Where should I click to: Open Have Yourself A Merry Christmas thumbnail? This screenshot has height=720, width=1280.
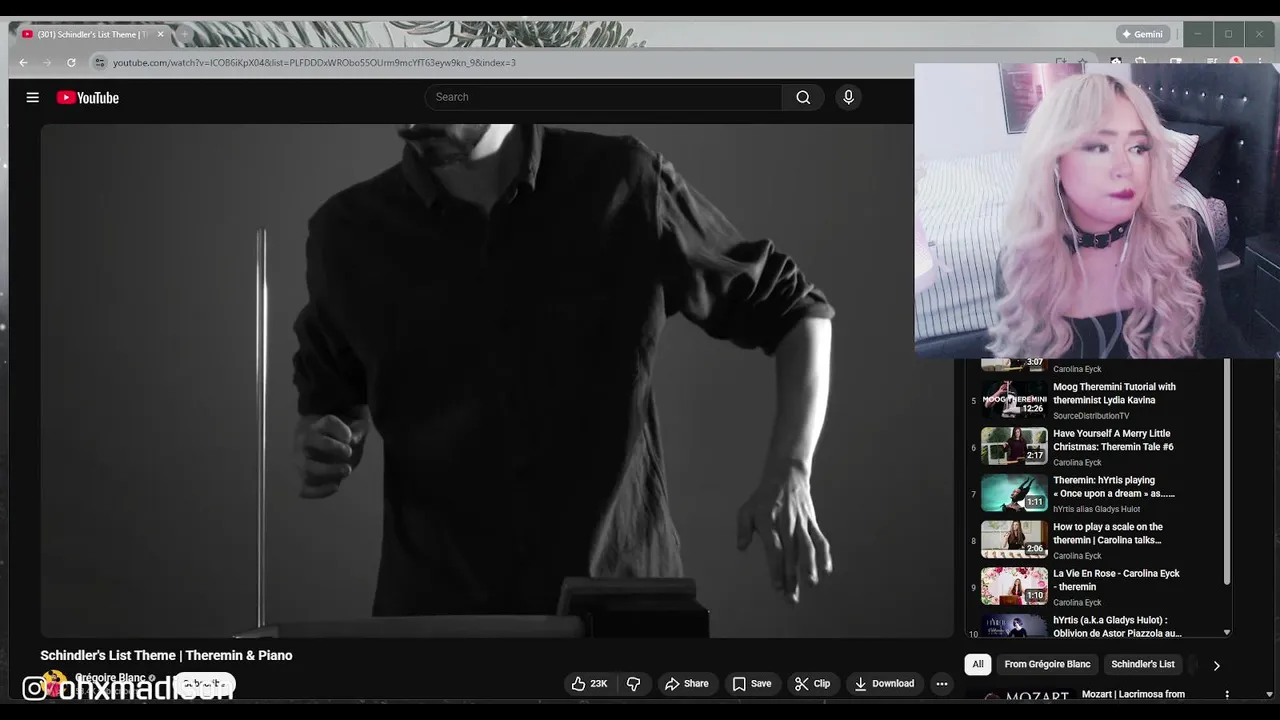coord(1014,446)
